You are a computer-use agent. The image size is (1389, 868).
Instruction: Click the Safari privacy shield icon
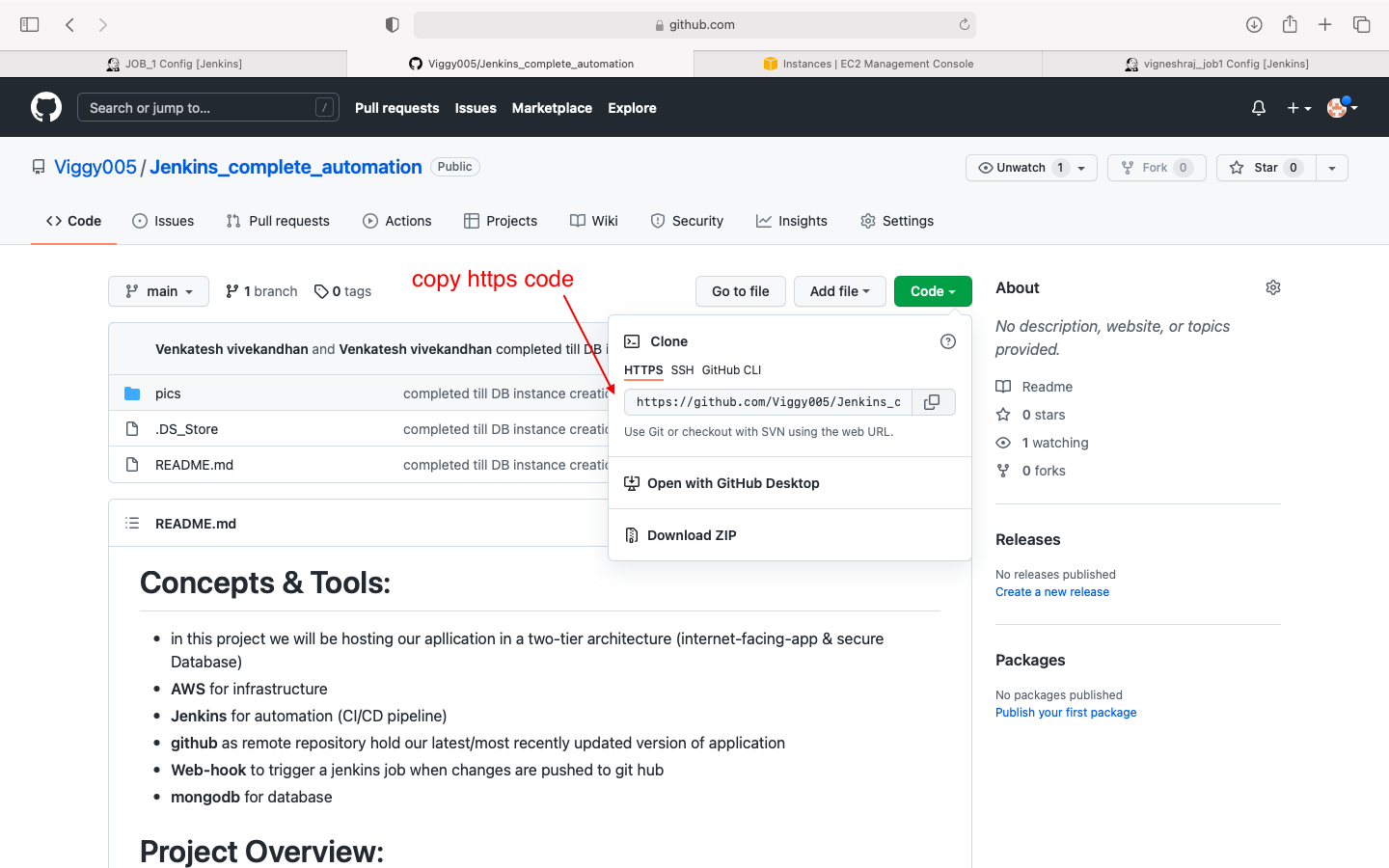pos(392,25)
